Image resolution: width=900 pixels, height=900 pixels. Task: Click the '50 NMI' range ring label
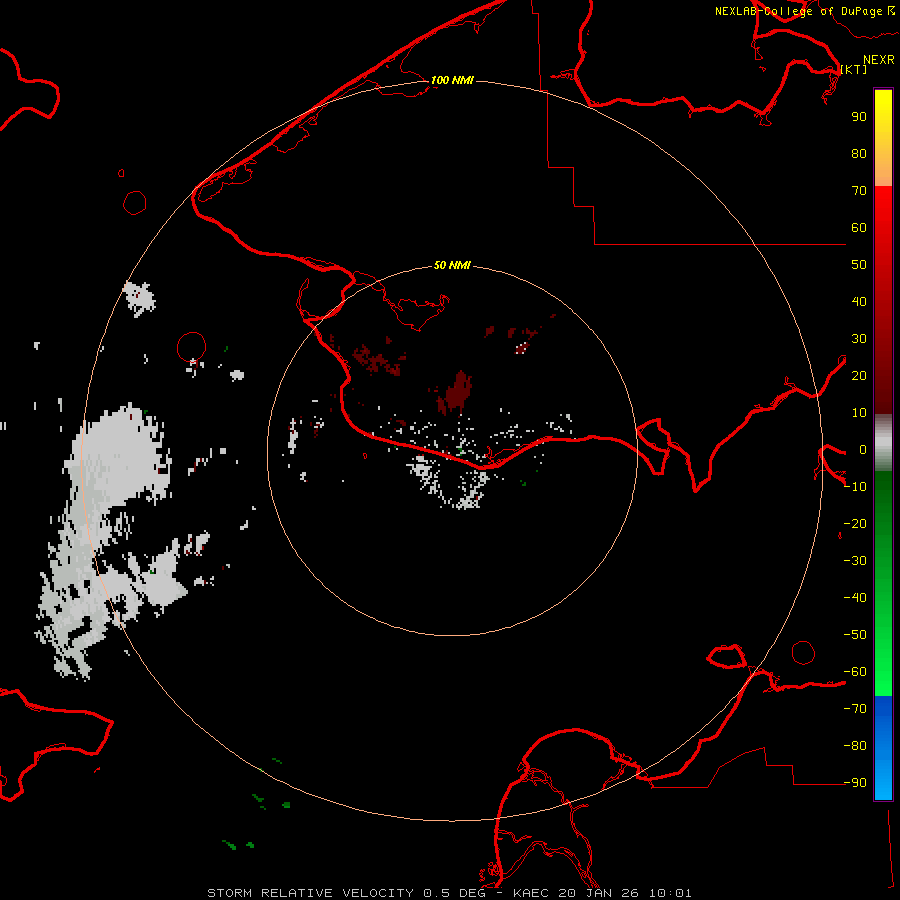point(452,265)
